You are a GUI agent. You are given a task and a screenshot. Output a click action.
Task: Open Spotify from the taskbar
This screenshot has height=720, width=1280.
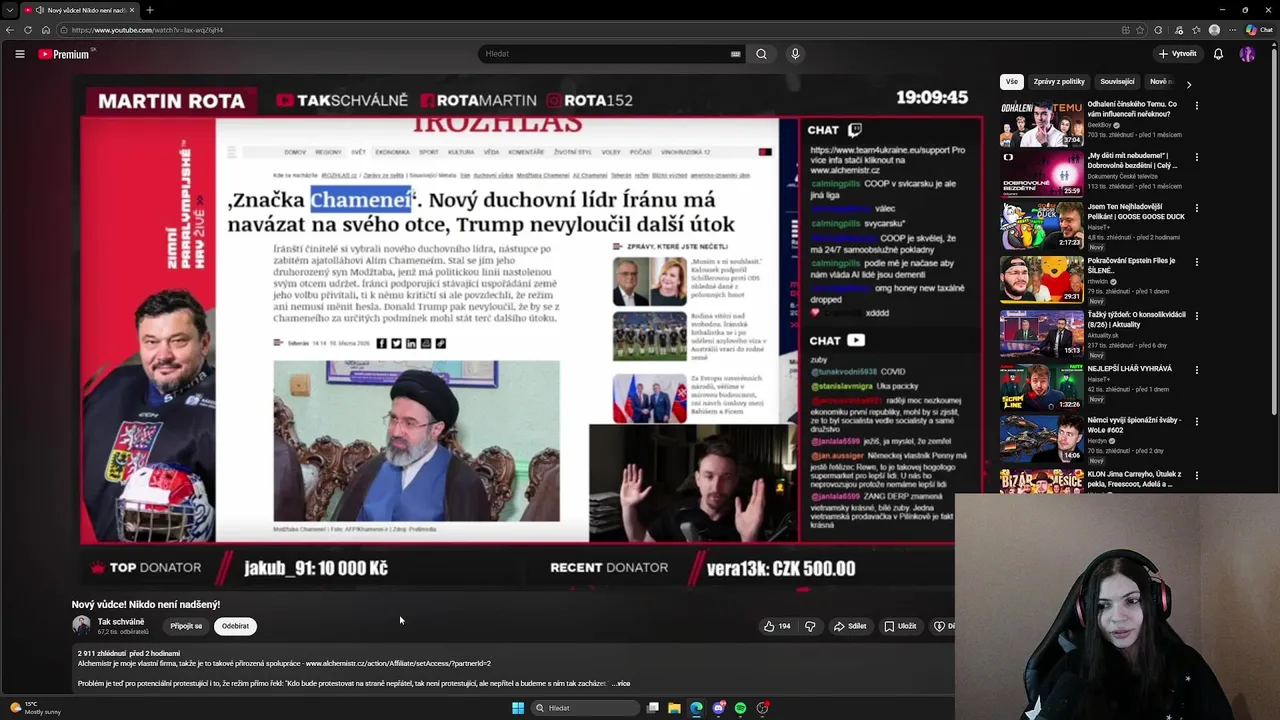pos(740,708)
